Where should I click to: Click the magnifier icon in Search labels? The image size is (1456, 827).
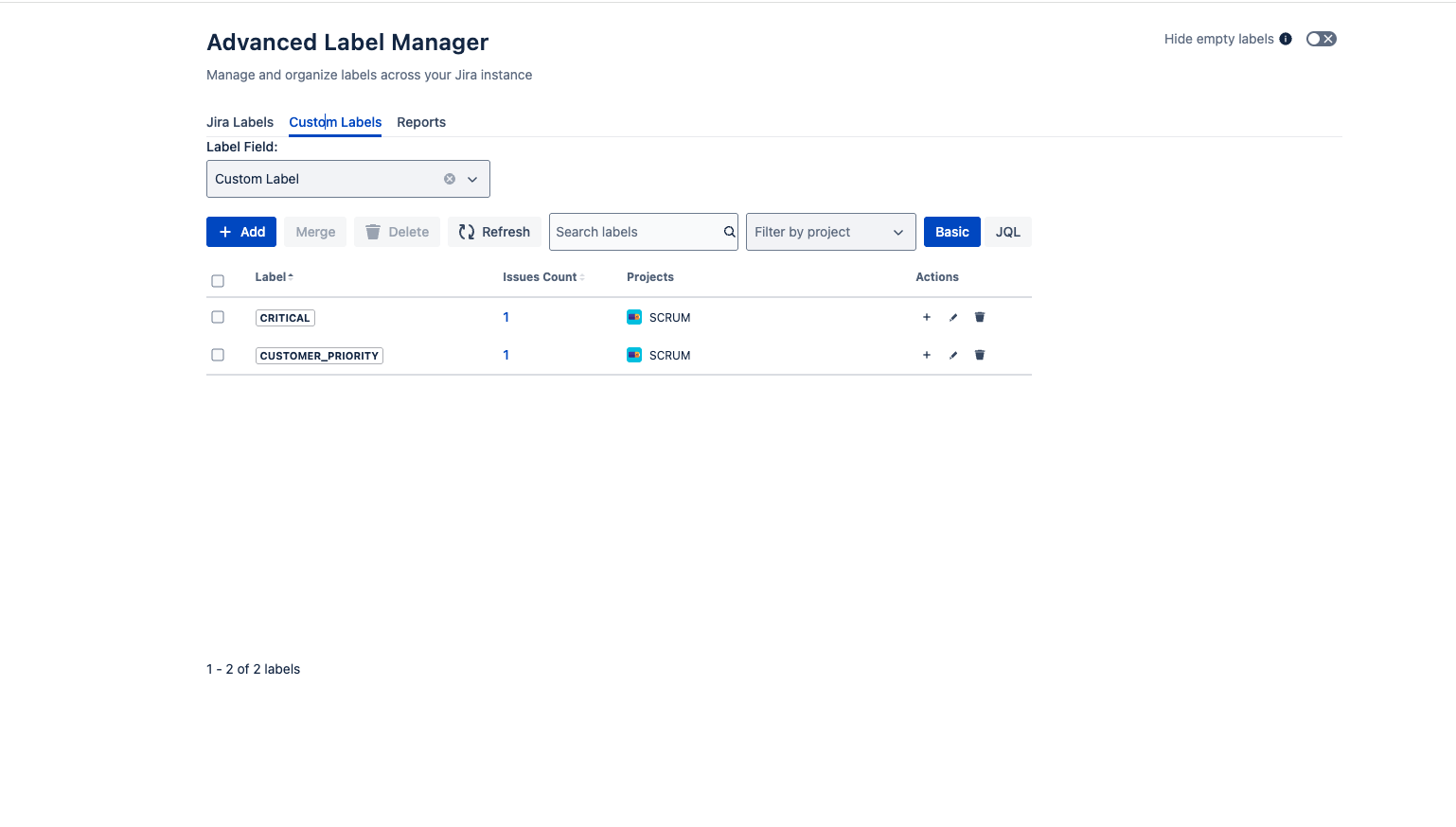pos(728,232)
